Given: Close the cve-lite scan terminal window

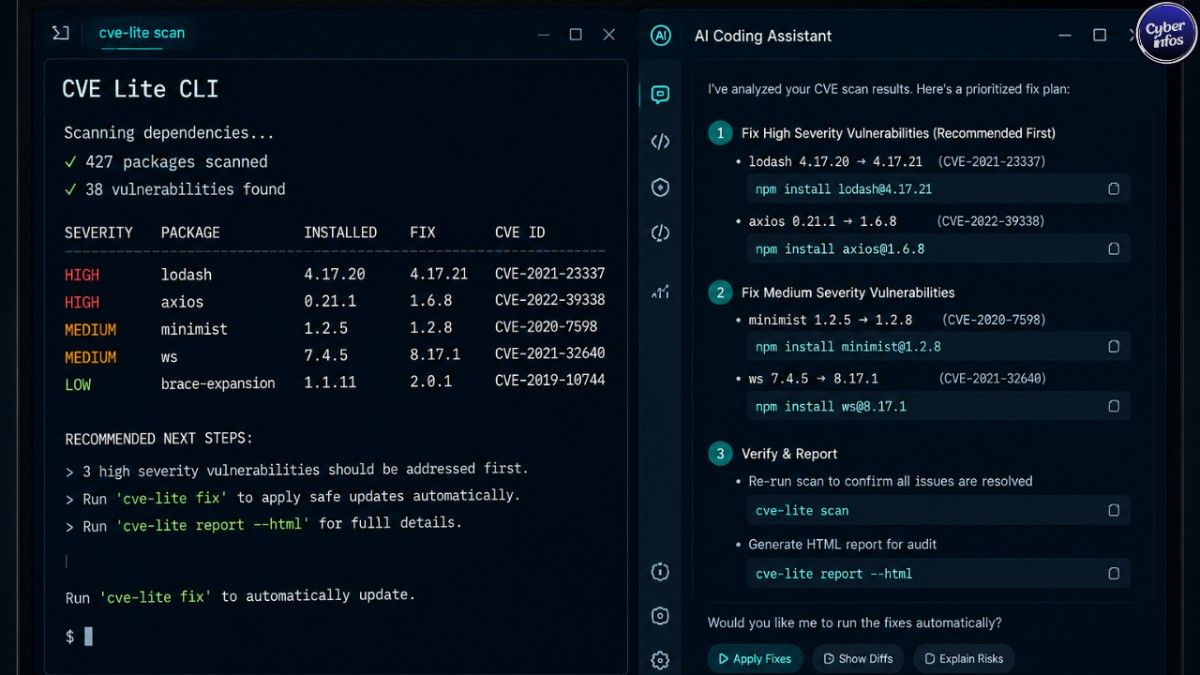Looking at the screenshot, I should click(x=609, y=34).
